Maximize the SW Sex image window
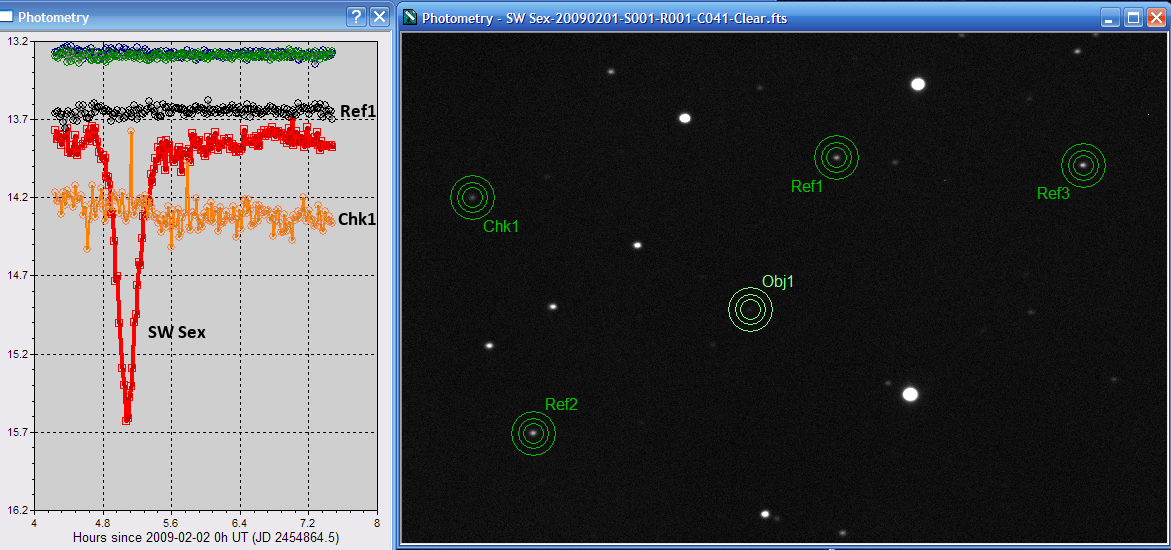 coord(1133,18)
